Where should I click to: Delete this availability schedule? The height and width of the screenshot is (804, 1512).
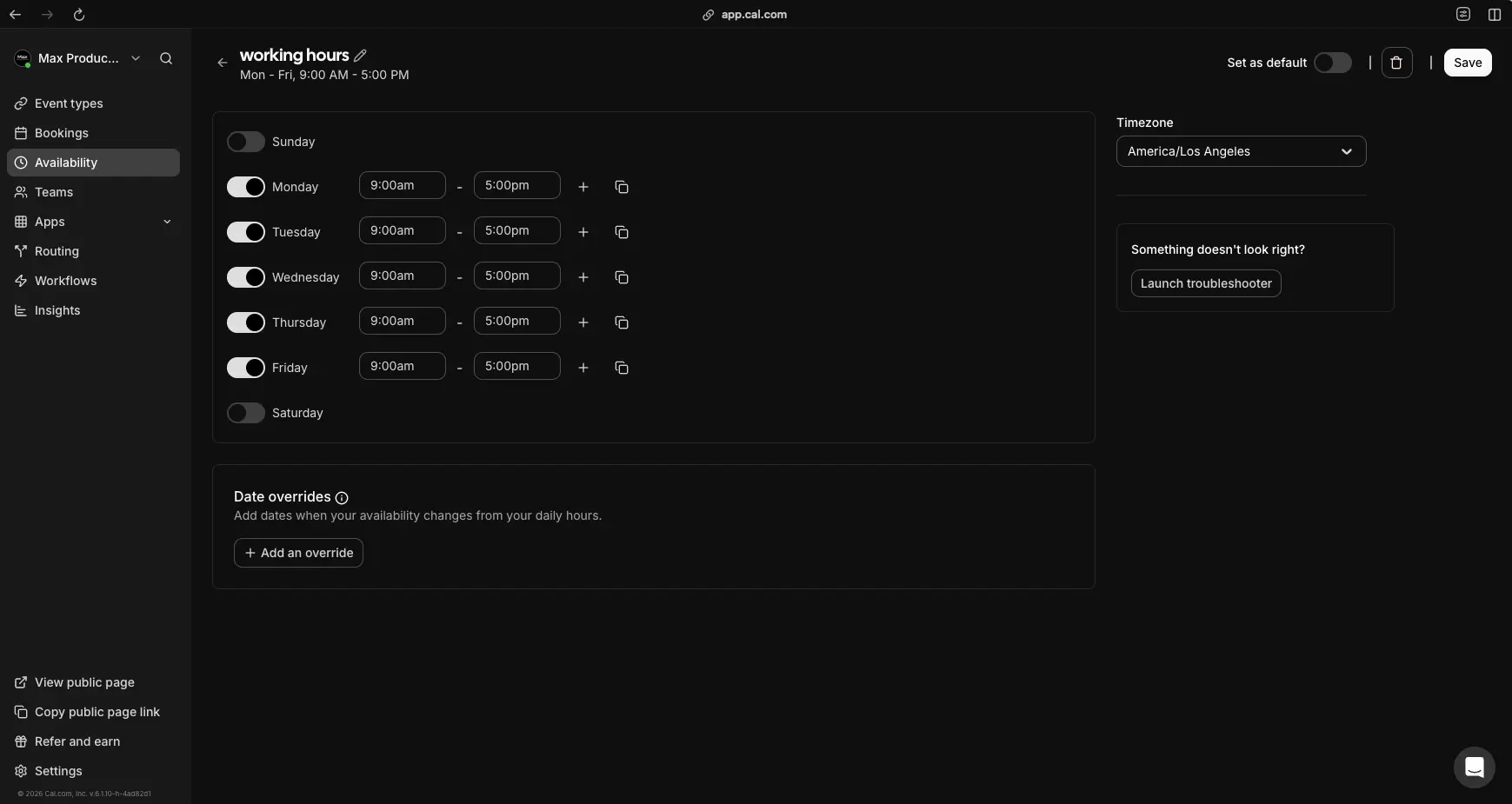pyautogui.click(x=1396, y=62)
